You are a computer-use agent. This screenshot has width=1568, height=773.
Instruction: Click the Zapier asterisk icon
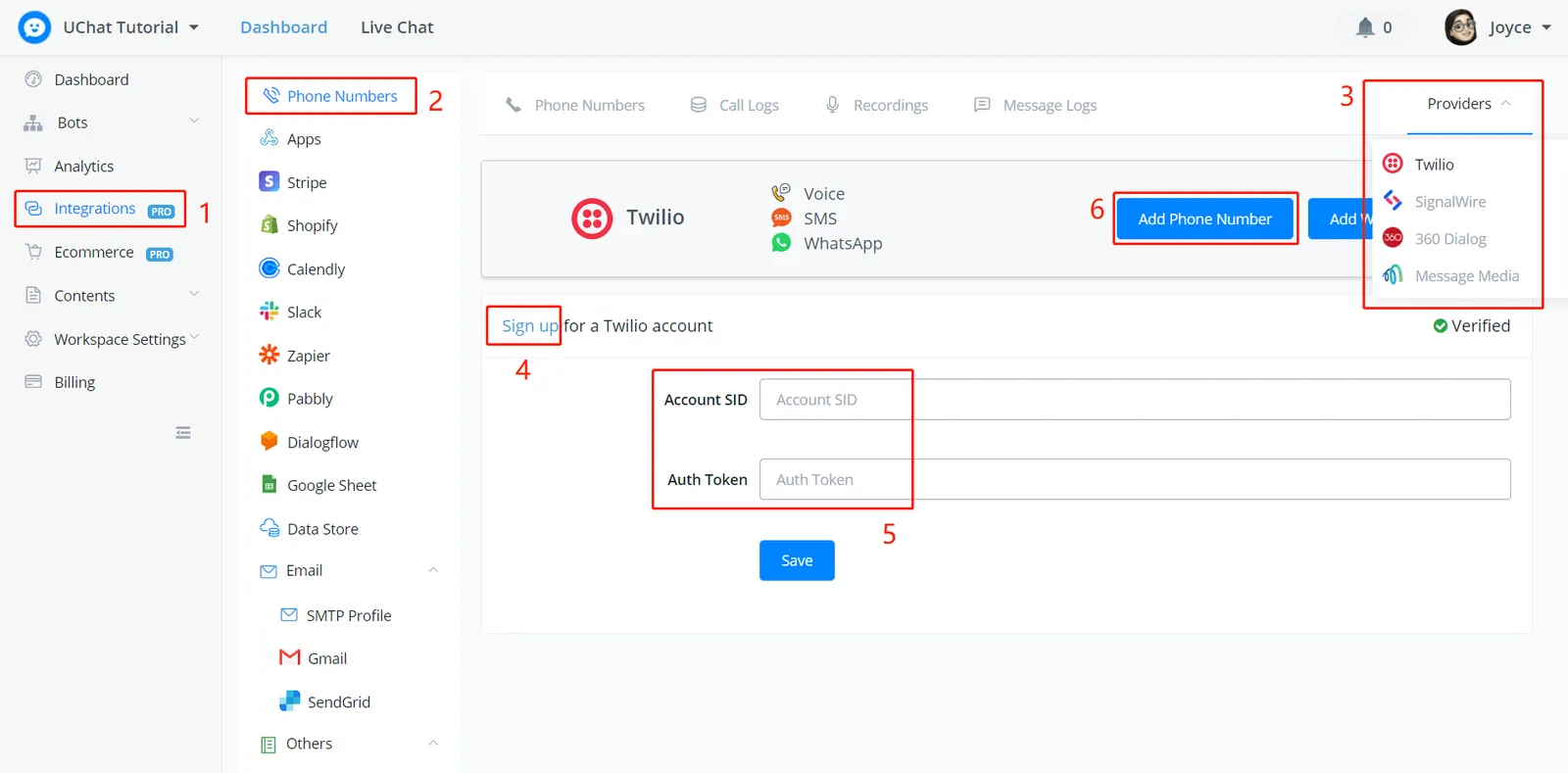coord(269,355)
